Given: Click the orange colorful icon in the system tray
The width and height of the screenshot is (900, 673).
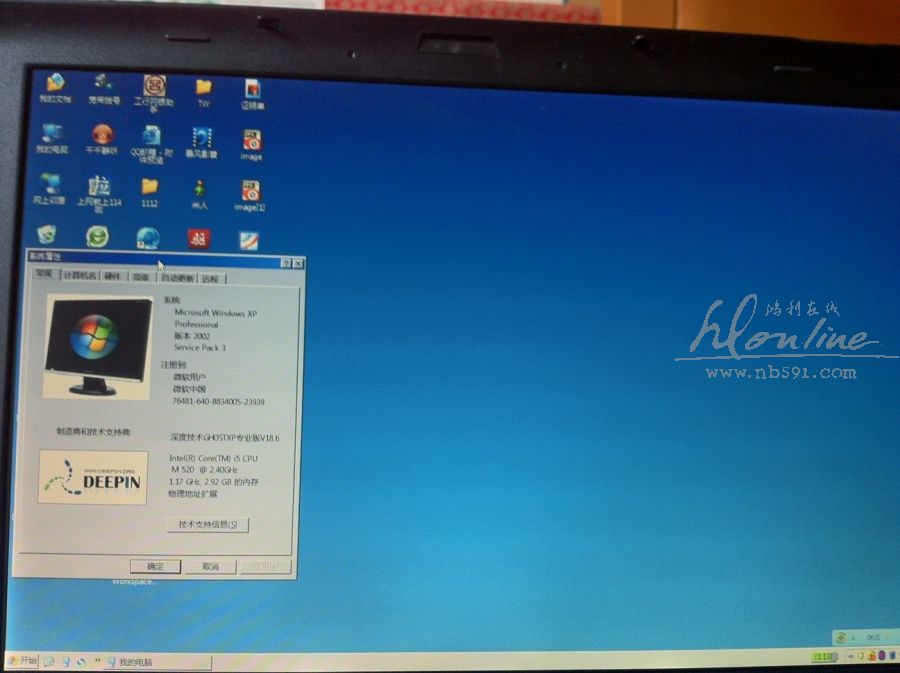Looking at the screenshot, I should coord(872,655).
